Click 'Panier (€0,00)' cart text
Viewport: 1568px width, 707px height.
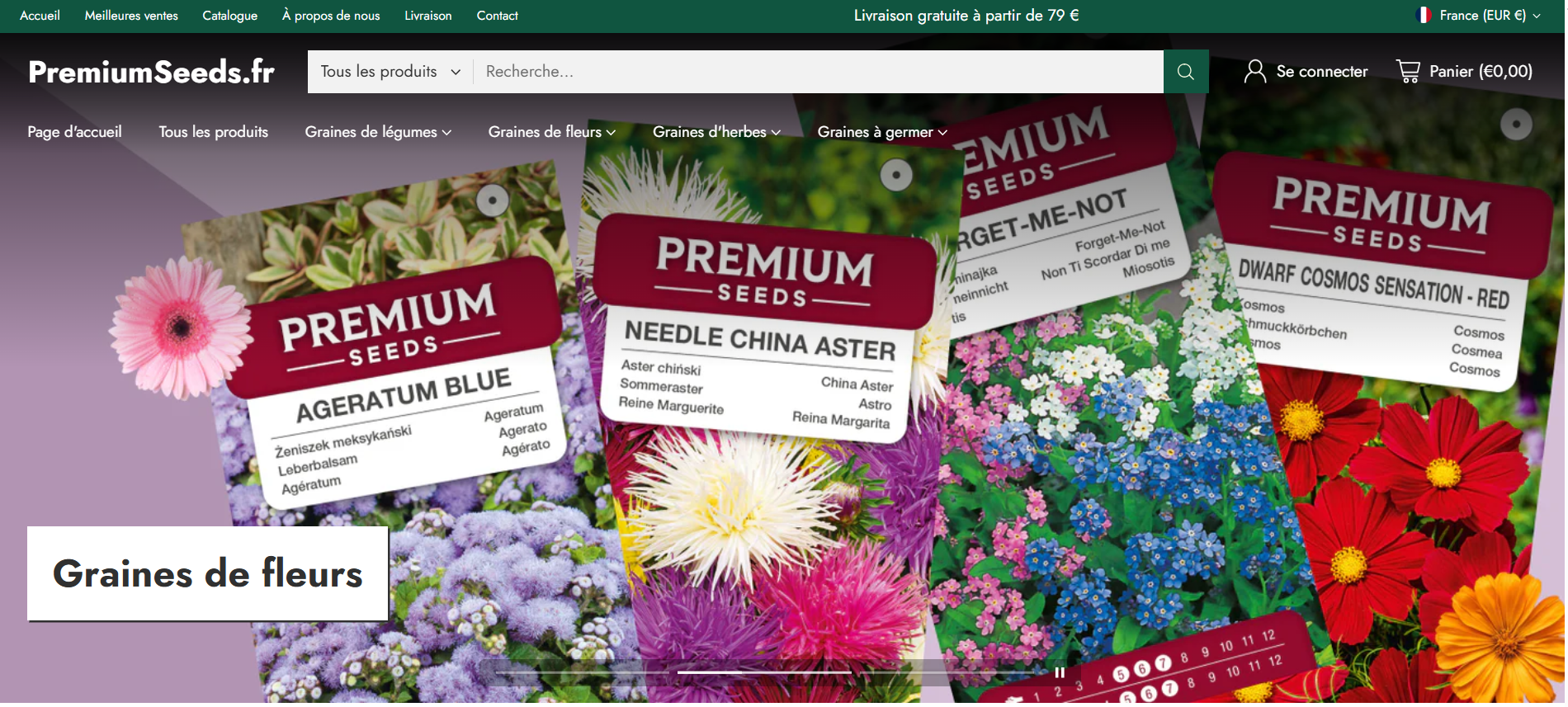1481,72
